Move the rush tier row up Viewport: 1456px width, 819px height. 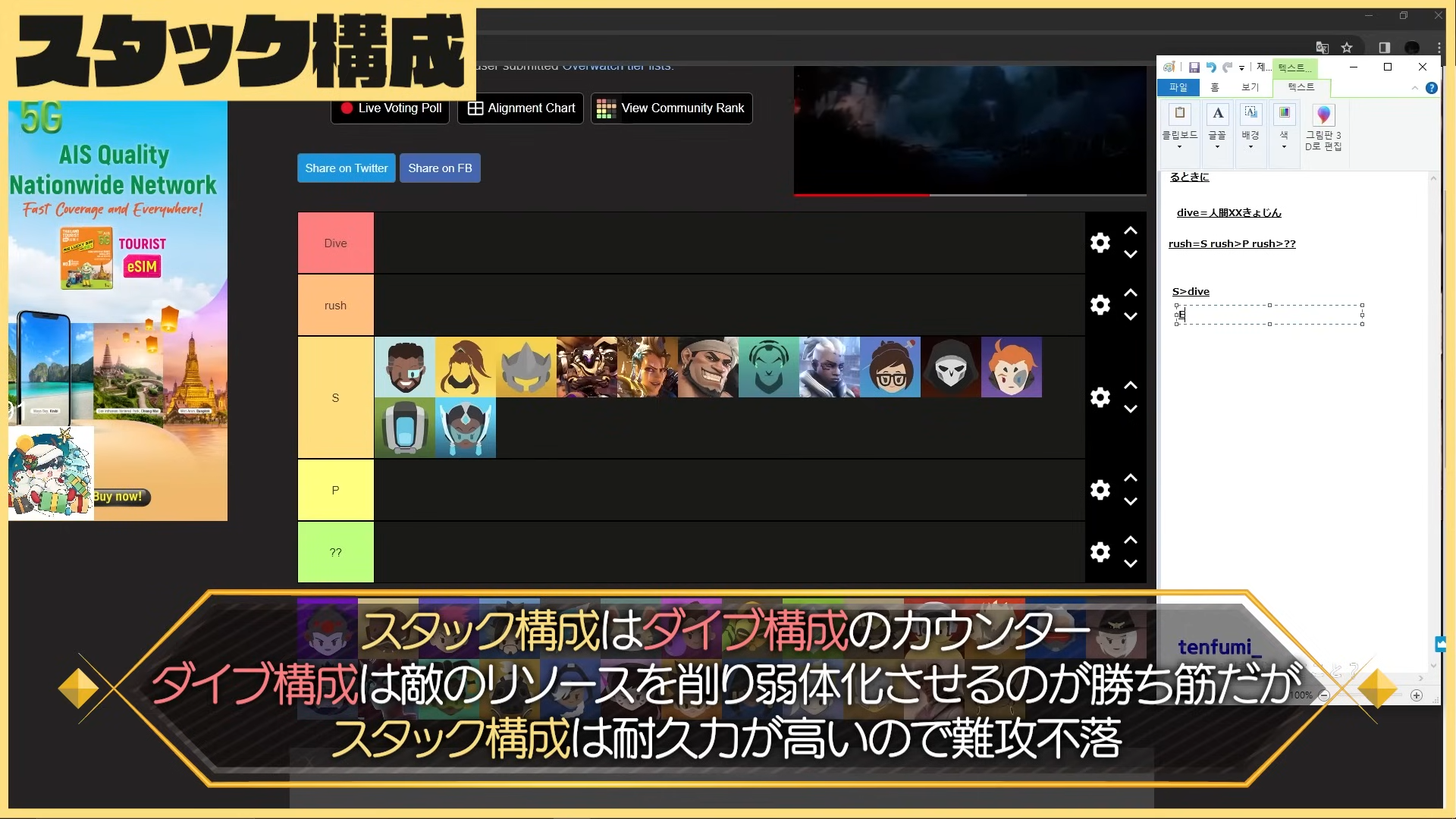pos(1131,293)
